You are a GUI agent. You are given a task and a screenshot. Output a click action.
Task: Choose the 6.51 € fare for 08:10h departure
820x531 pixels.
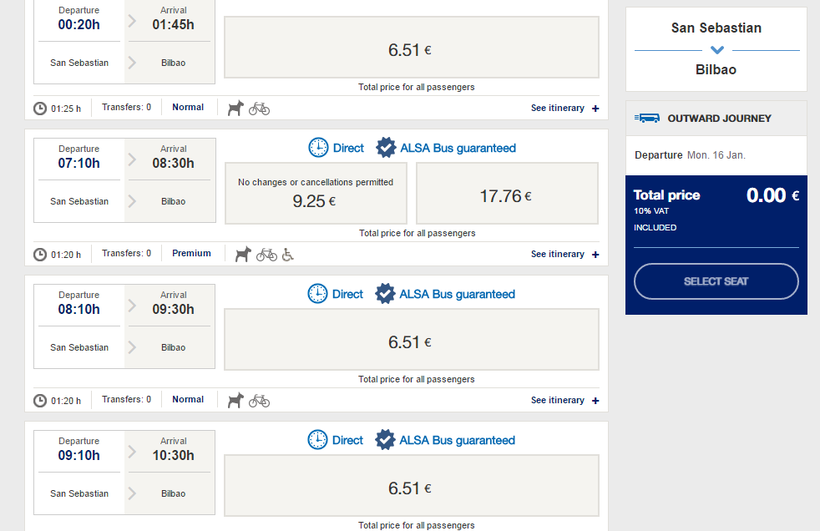(411, 341)
